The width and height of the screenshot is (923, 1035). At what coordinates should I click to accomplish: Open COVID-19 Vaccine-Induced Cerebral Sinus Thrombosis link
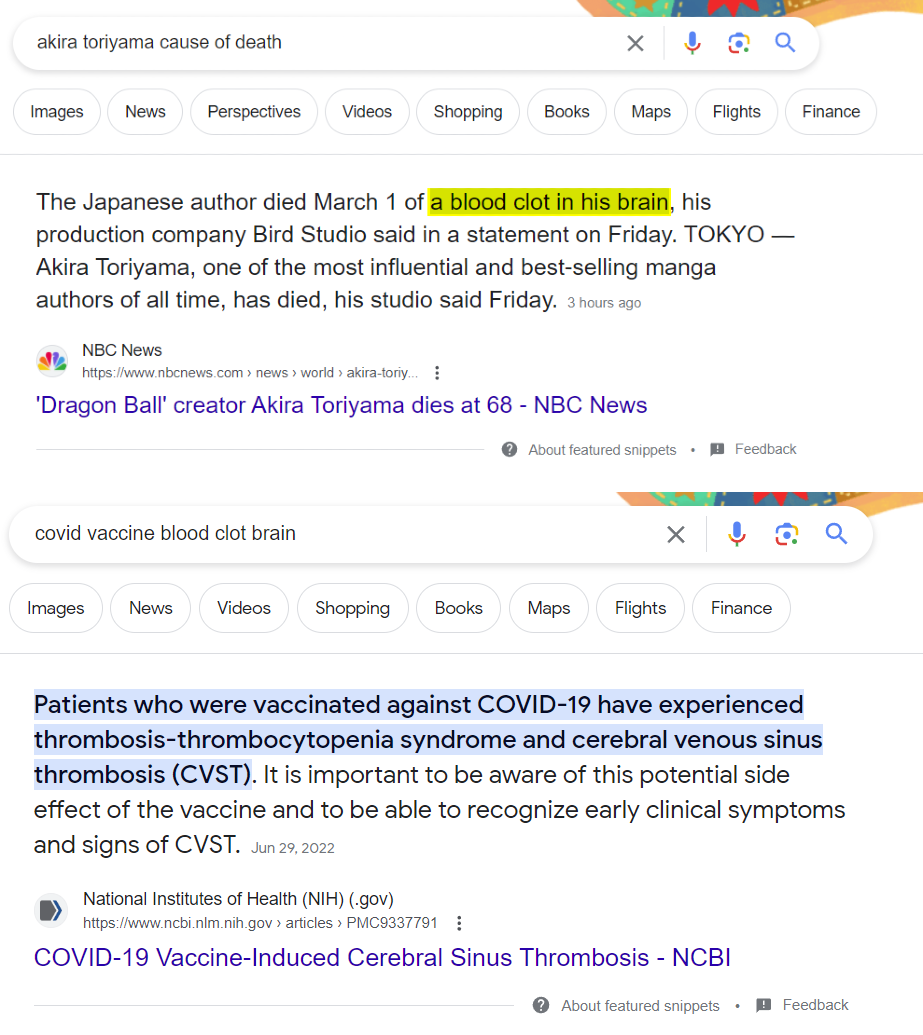coord(382,957)
